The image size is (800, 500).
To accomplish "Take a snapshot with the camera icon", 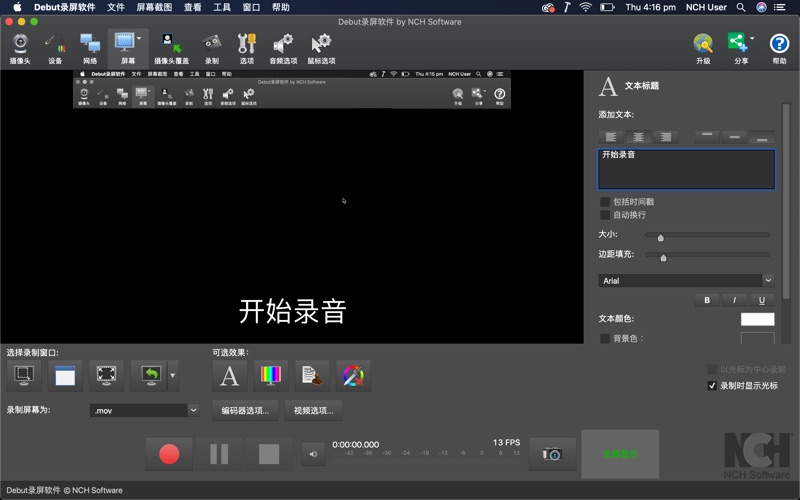I will [552, 454].
